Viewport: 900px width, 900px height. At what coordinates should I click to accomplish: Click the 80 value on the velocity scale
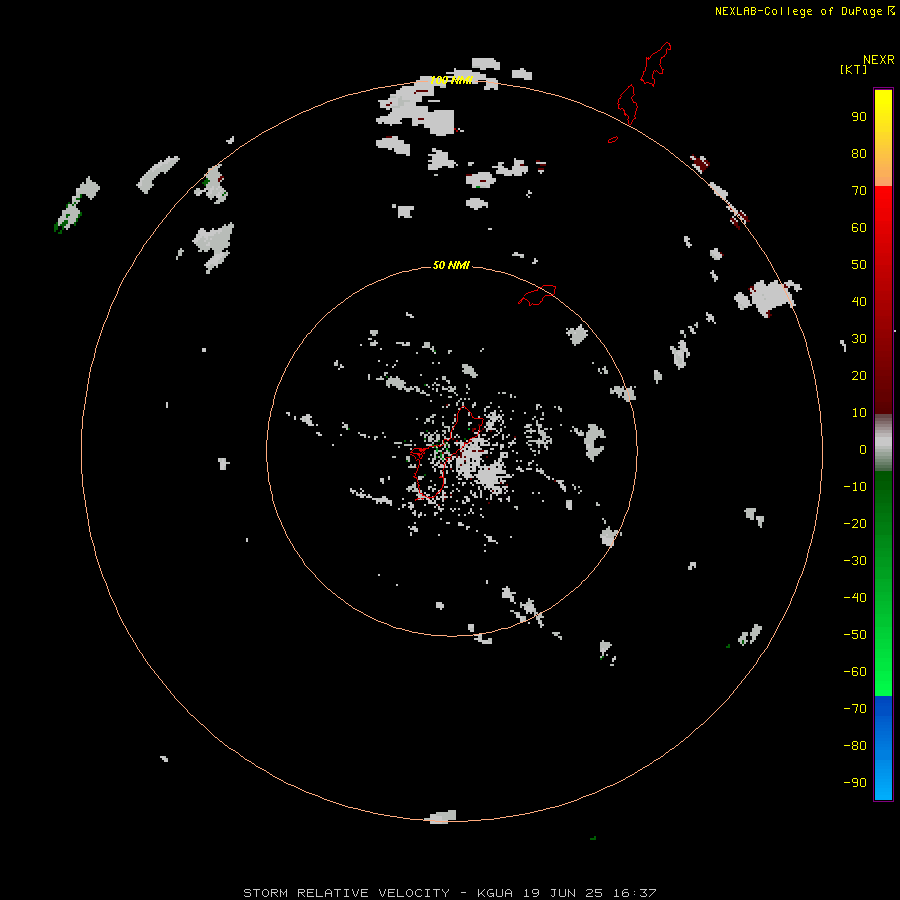[x=859, y=153]
